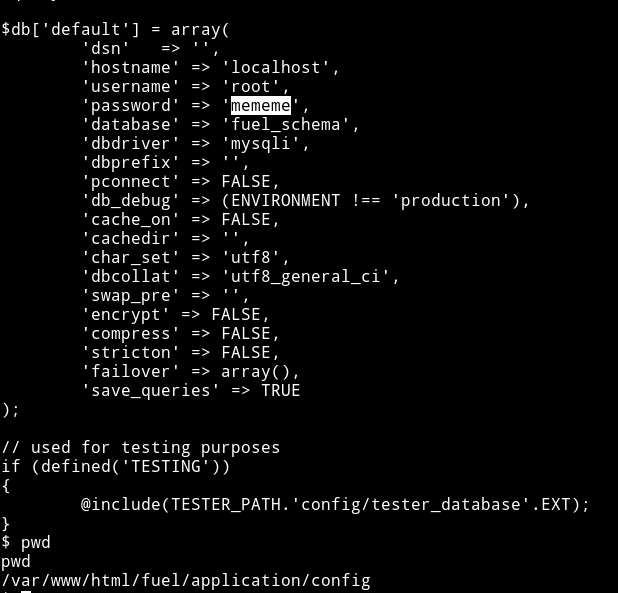
Task: Click the 'db_debug' key text
Action: pyautogui.click(x=130, y=201)
